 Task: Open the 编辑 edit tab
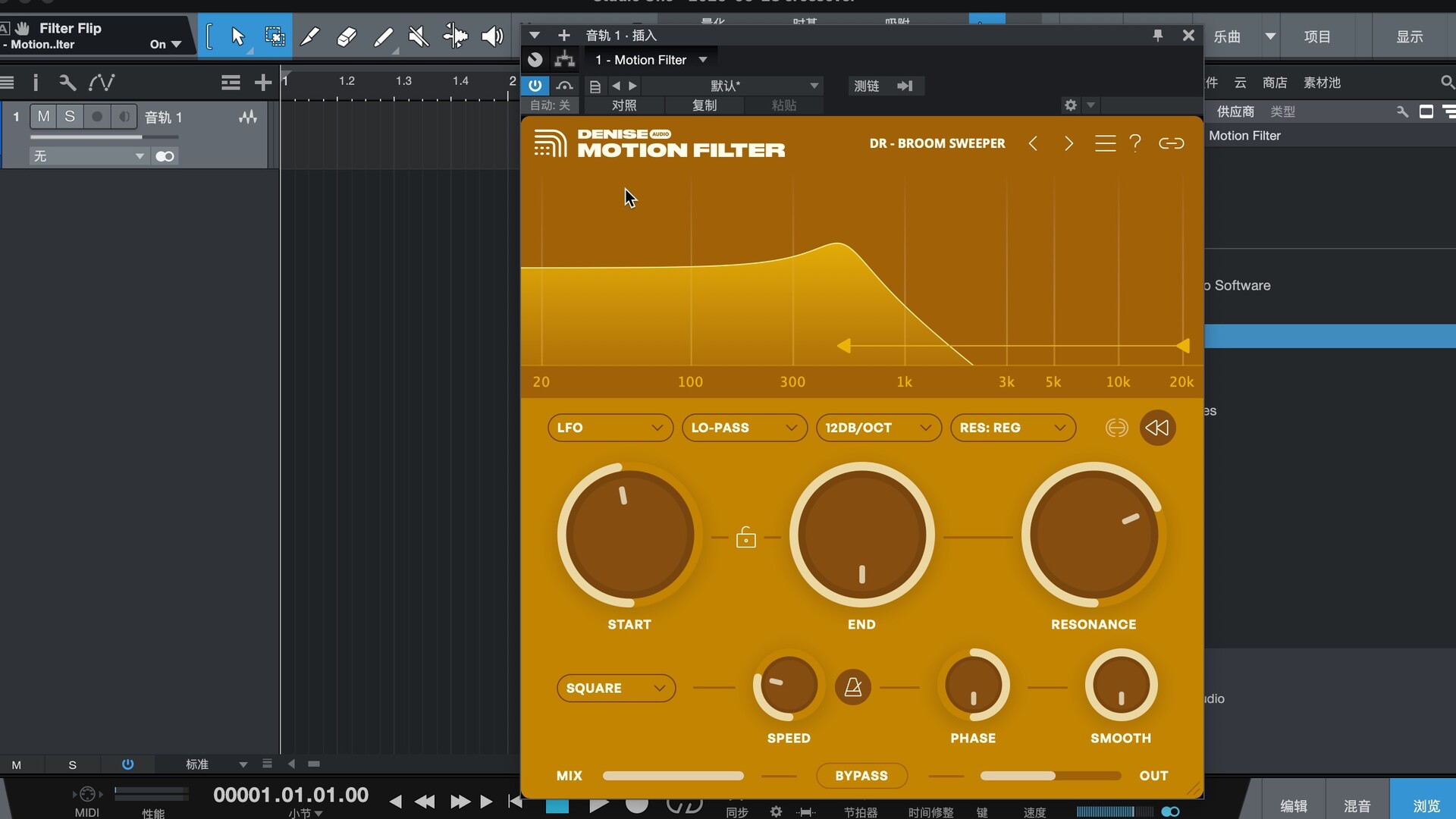(1293, 806)
